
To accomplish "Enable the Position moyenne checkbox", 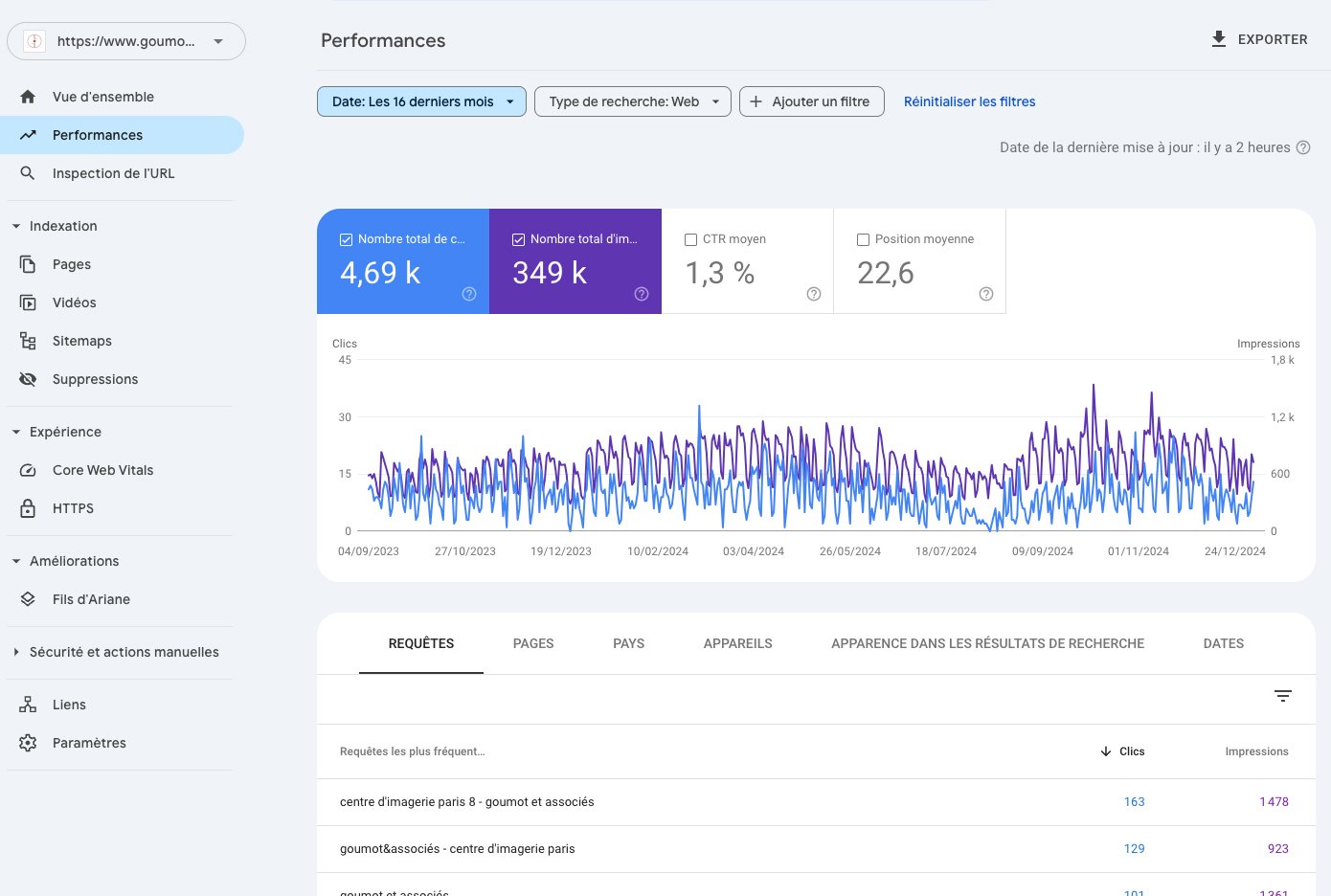I will pyautogui.click(x=863, y=240).
